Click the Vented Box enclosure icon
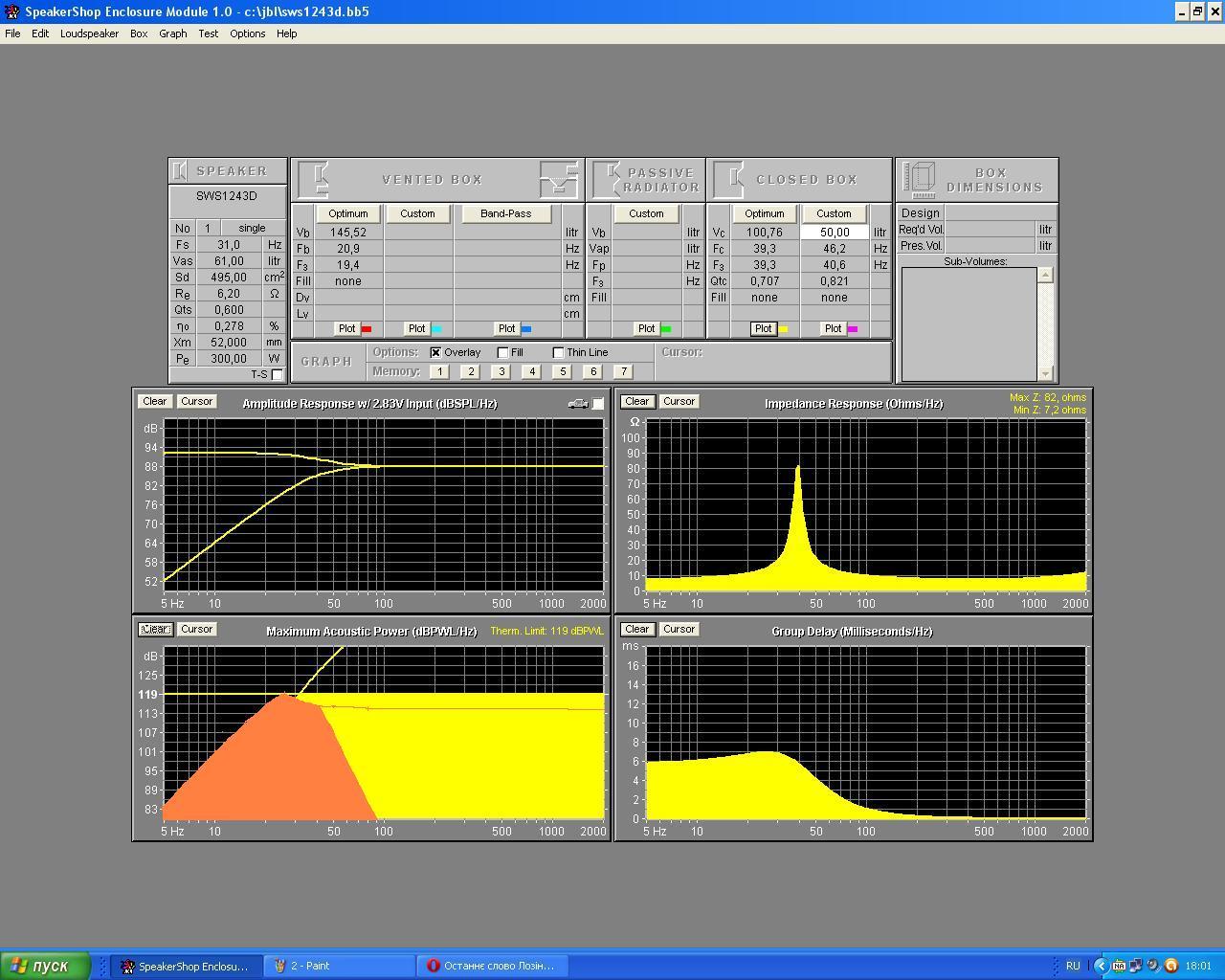This screenshot has height=980, width=1225. [315, 179]
